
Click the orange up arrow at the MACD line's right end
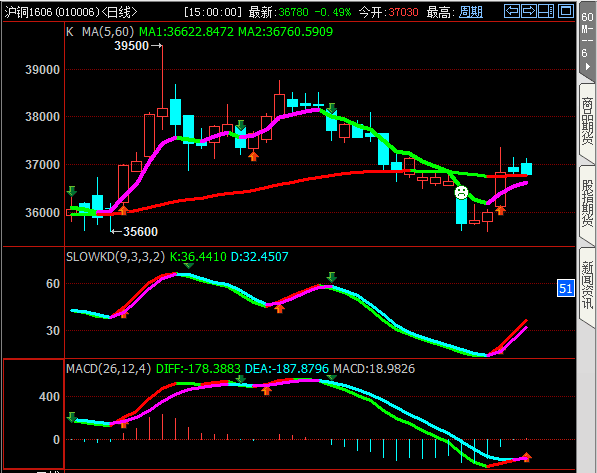[527, 457]
